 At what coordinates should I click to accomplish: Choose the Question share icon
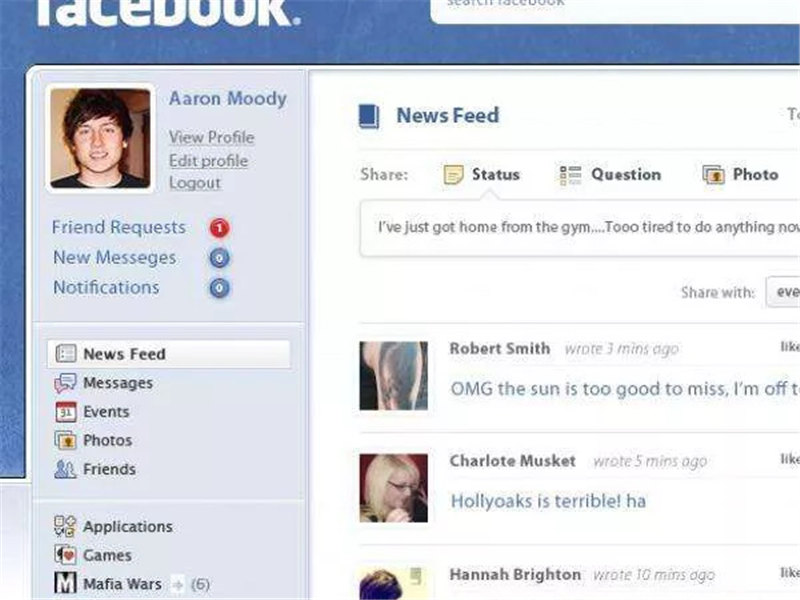[x=570, y=175]
